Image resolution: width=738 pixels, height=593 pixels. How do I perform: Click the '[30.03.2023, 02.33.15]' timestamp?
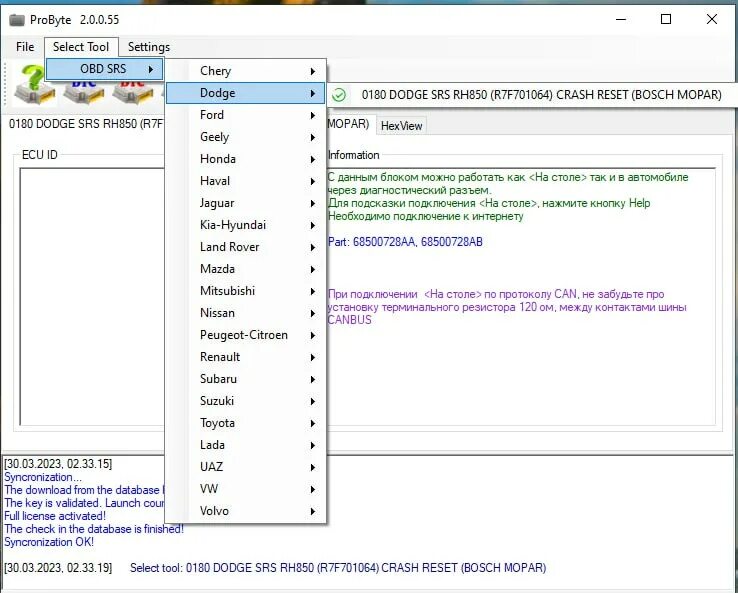(58, 464)
